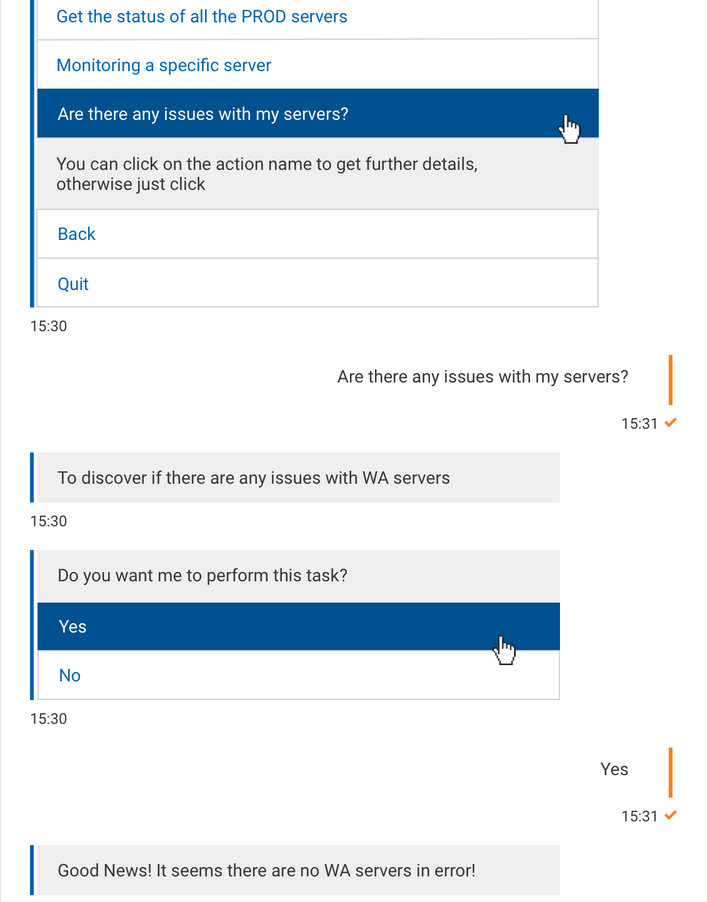This screenshot has width=707, height=902.
Task: Click the 'To discover if there are any issues' message
Action: coord(254,478)
